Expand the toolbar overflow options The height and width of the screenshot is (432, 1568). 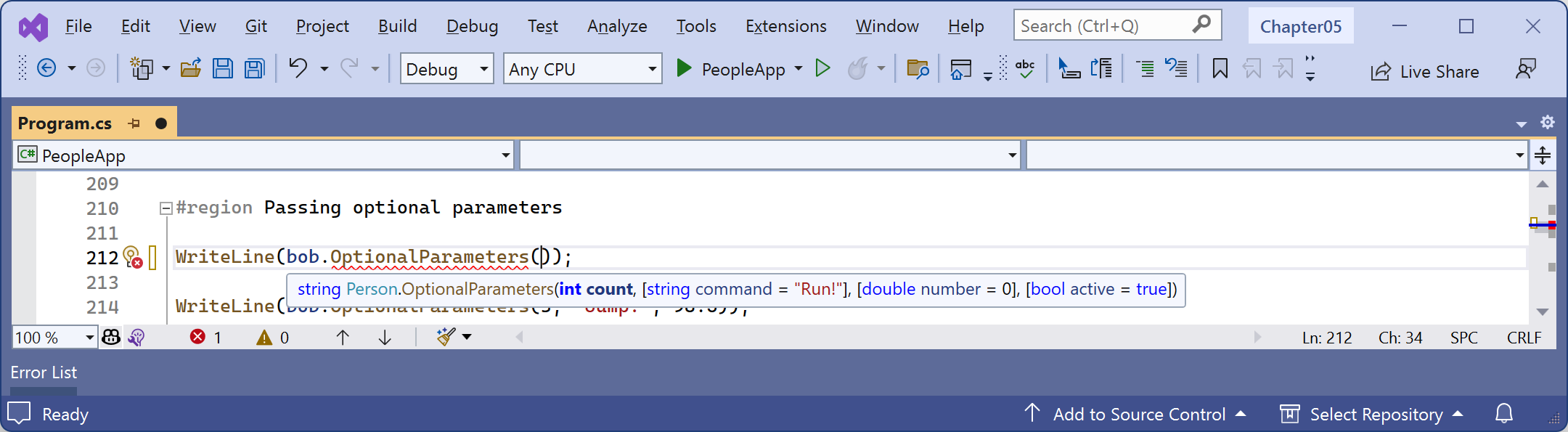click(x=1310, y=69)
